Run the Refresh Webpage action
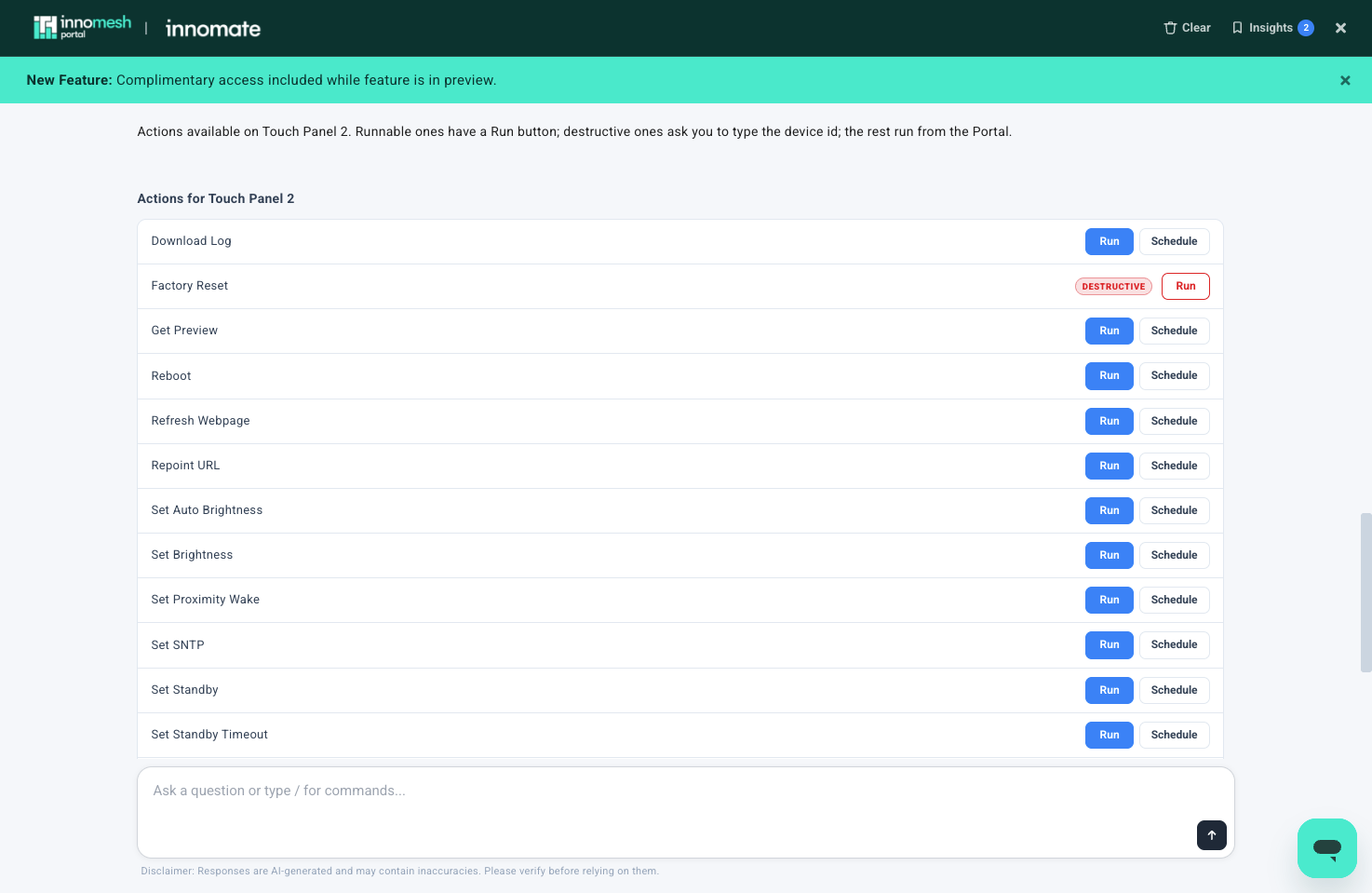Screen dimensions: 1372x893 [x=1110, y=421]
